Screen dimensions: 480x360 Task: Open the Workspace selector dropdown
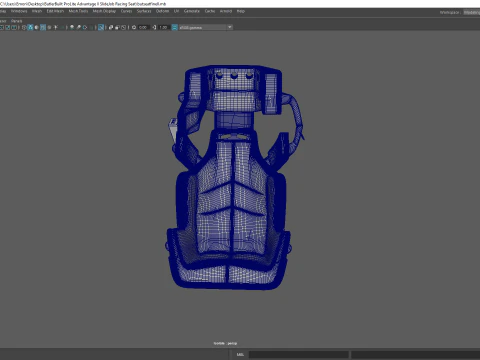click(471, 12)
